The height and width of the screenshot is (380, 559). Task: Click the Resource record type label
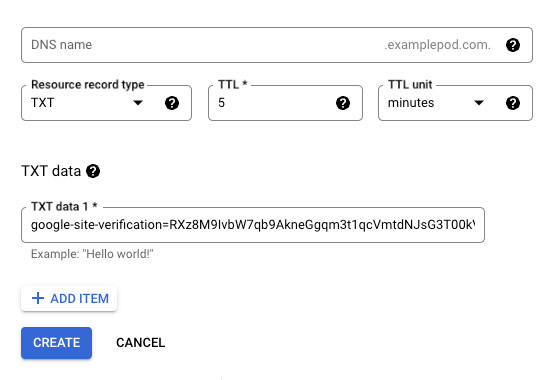88,84
